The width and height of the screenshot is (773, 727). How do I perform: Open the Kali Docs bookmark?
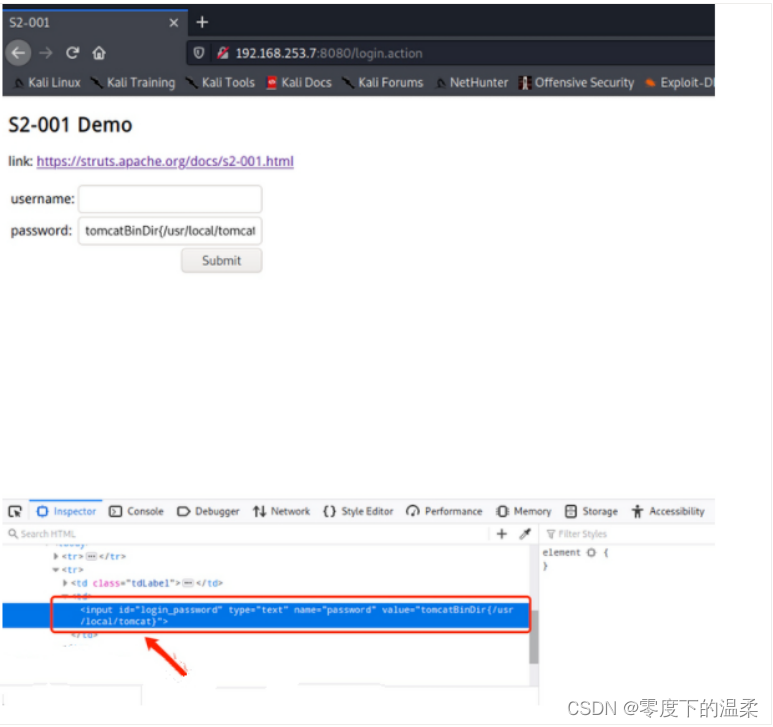coord(299,82)
